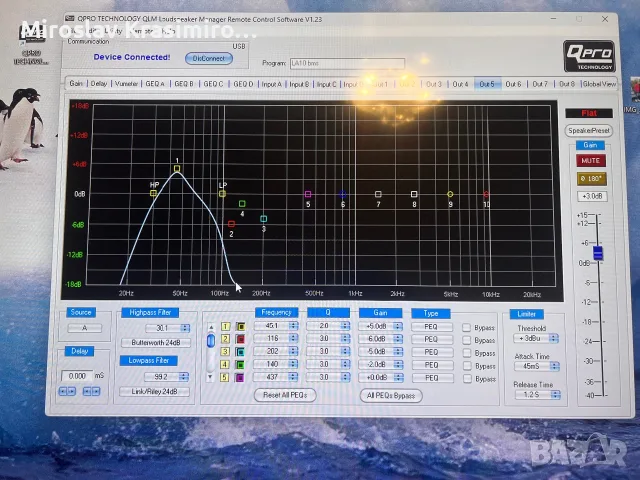Click PEQ band 3 number icon

[x=225, y=352]
